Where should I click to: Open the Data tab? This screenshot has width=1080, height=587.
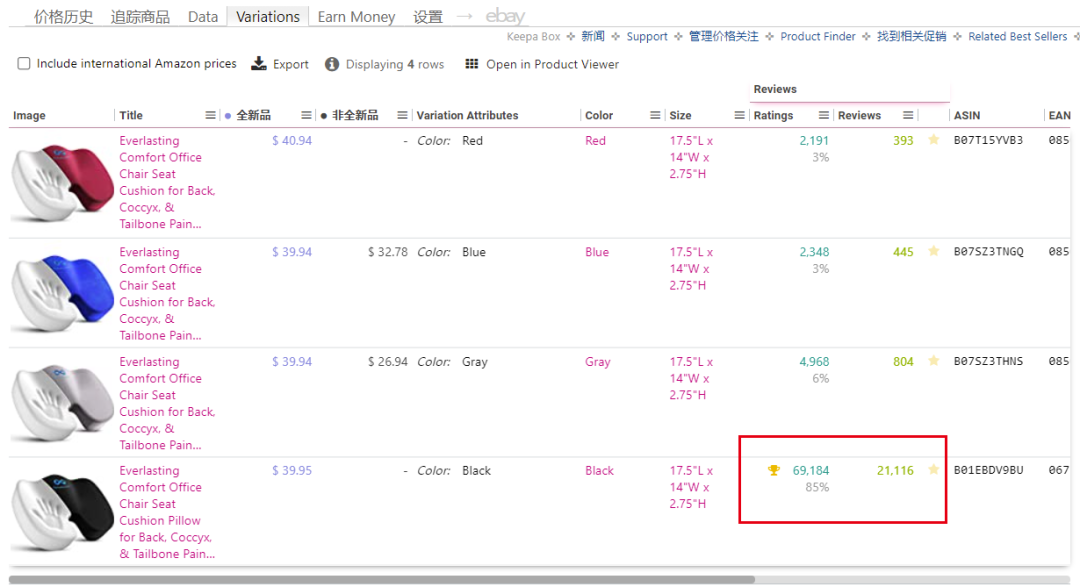202,17
